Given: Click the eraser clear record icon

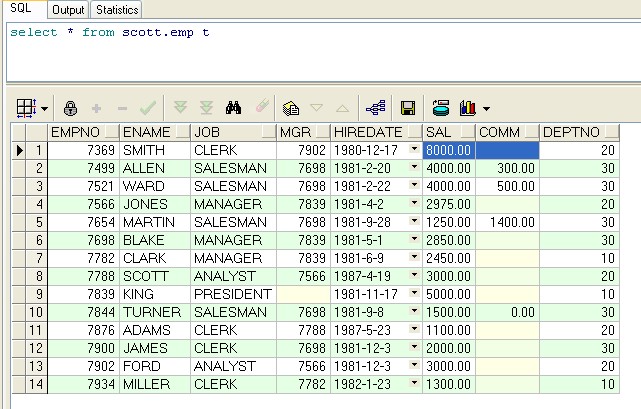Looking at the screenshot, I should [x=262, y=106].
